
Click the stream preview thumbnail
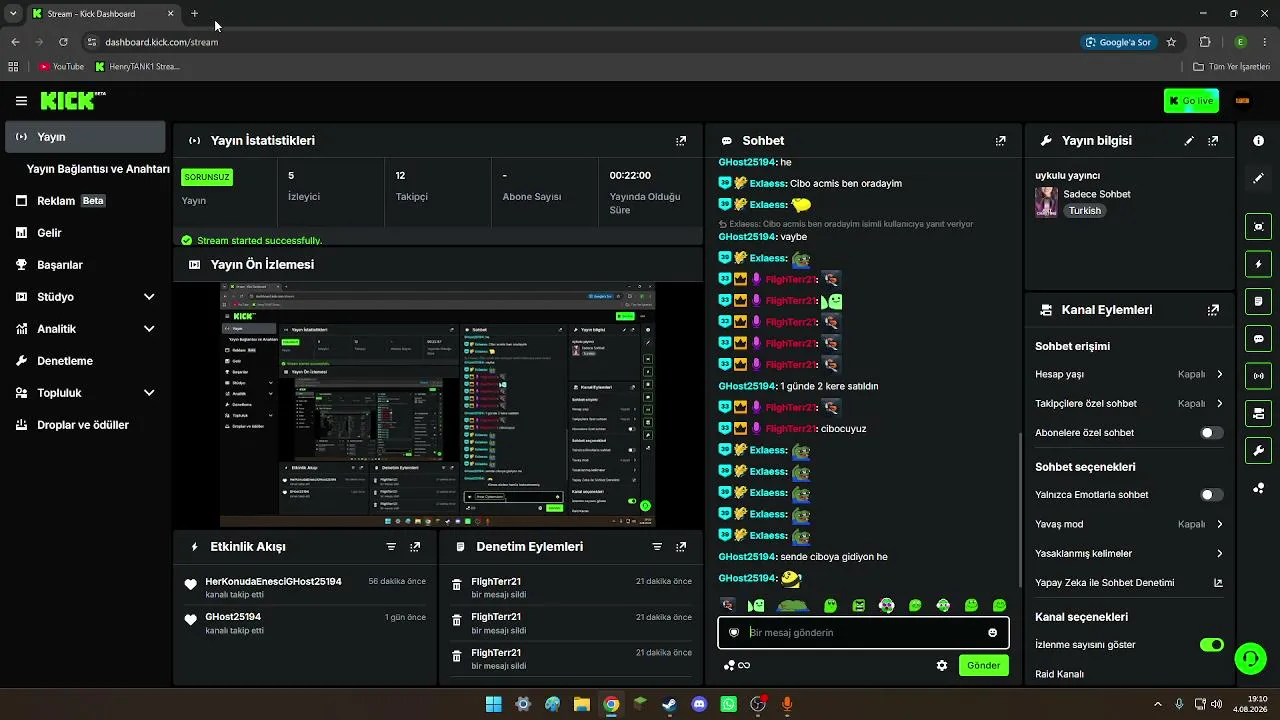tap(438, 404)
